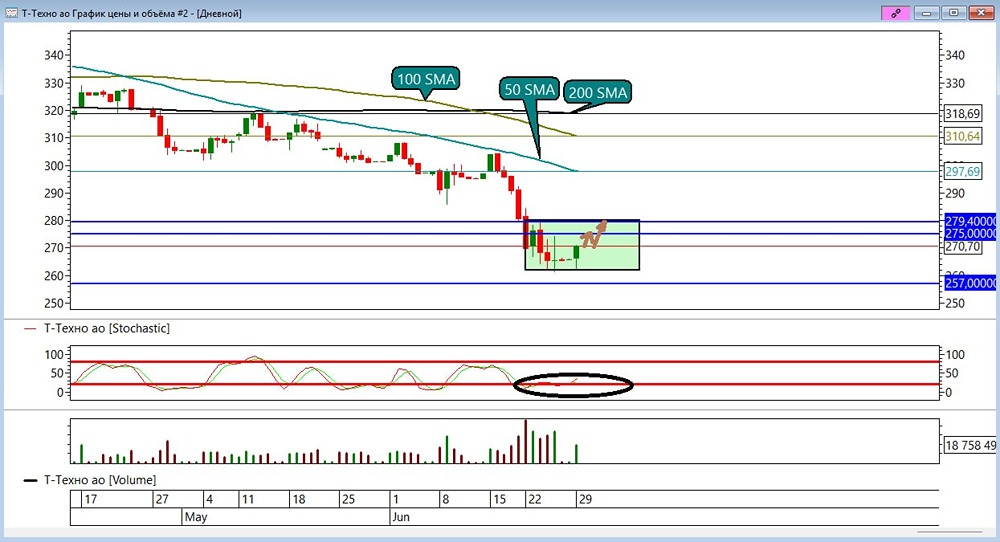Screen dimensions: 1000x542
Task: Click the pink chain link icon in title bar
Action: point(895,13)
